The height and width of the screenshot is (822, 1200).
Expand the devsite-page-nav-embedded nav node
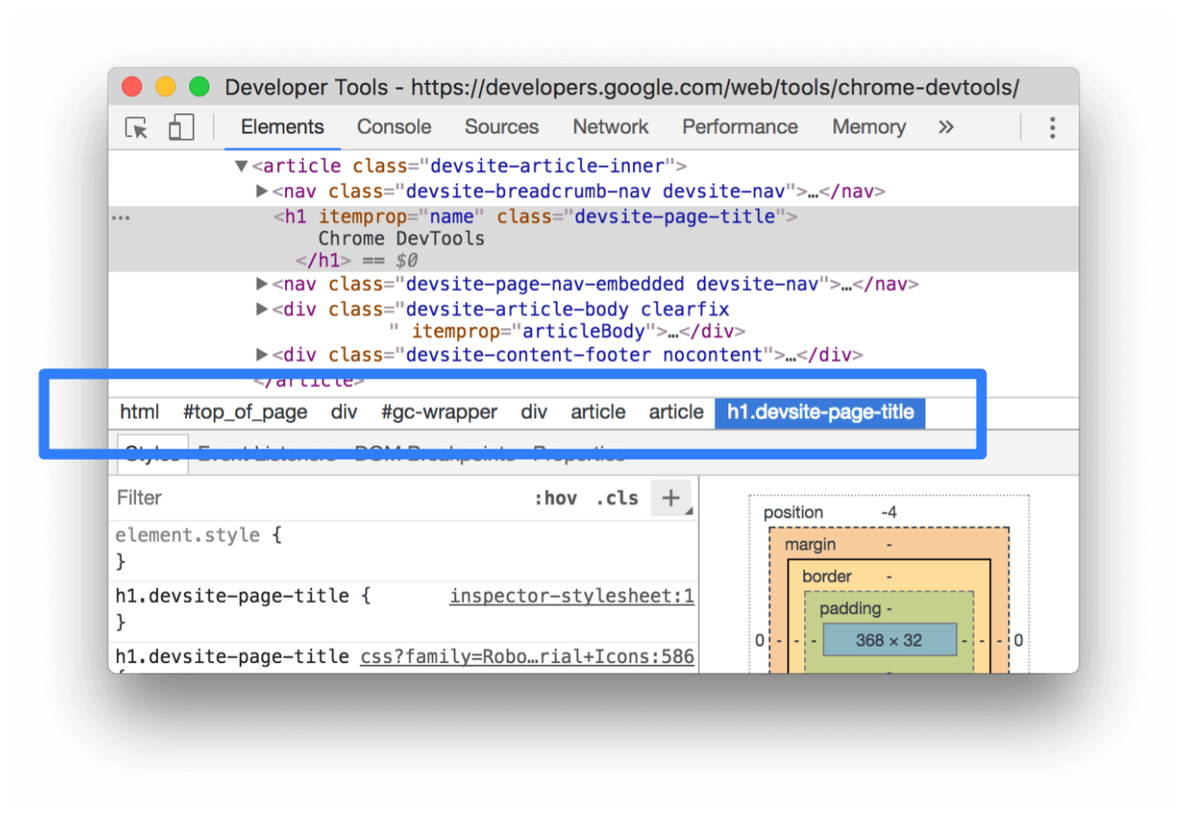tap(262, 284)
